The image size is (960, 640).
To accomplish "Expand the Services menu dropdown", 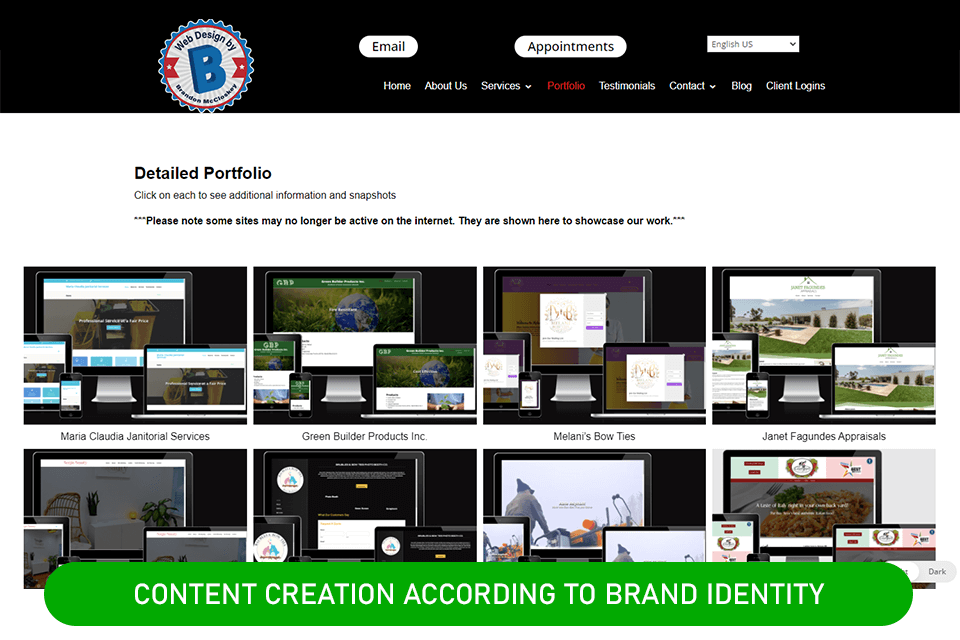I will (x=506, y=86).
